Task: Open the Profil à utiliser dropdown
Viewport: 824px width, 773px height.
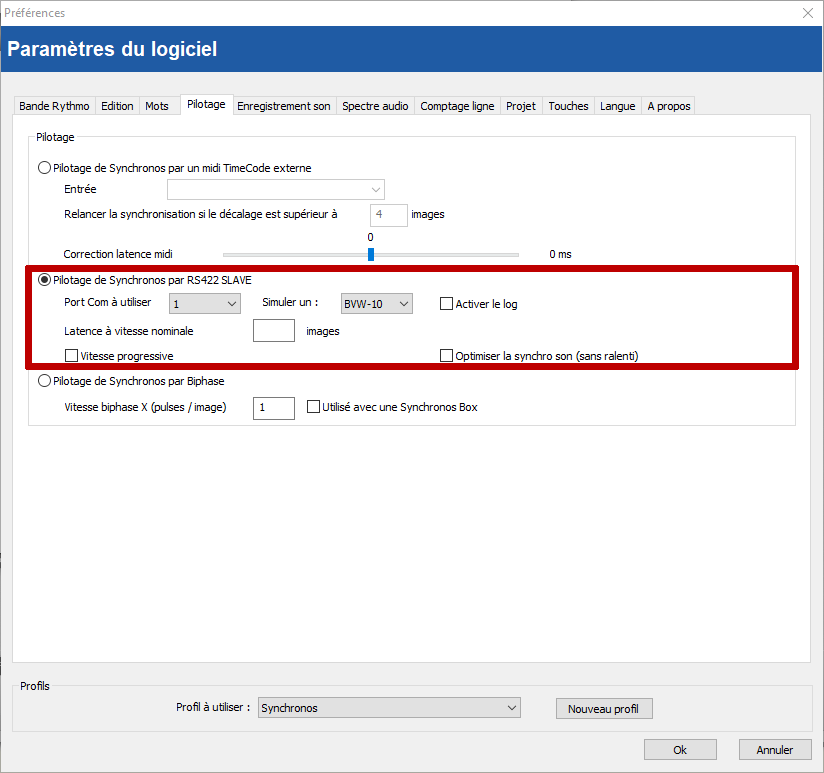Action: (389, 708)
